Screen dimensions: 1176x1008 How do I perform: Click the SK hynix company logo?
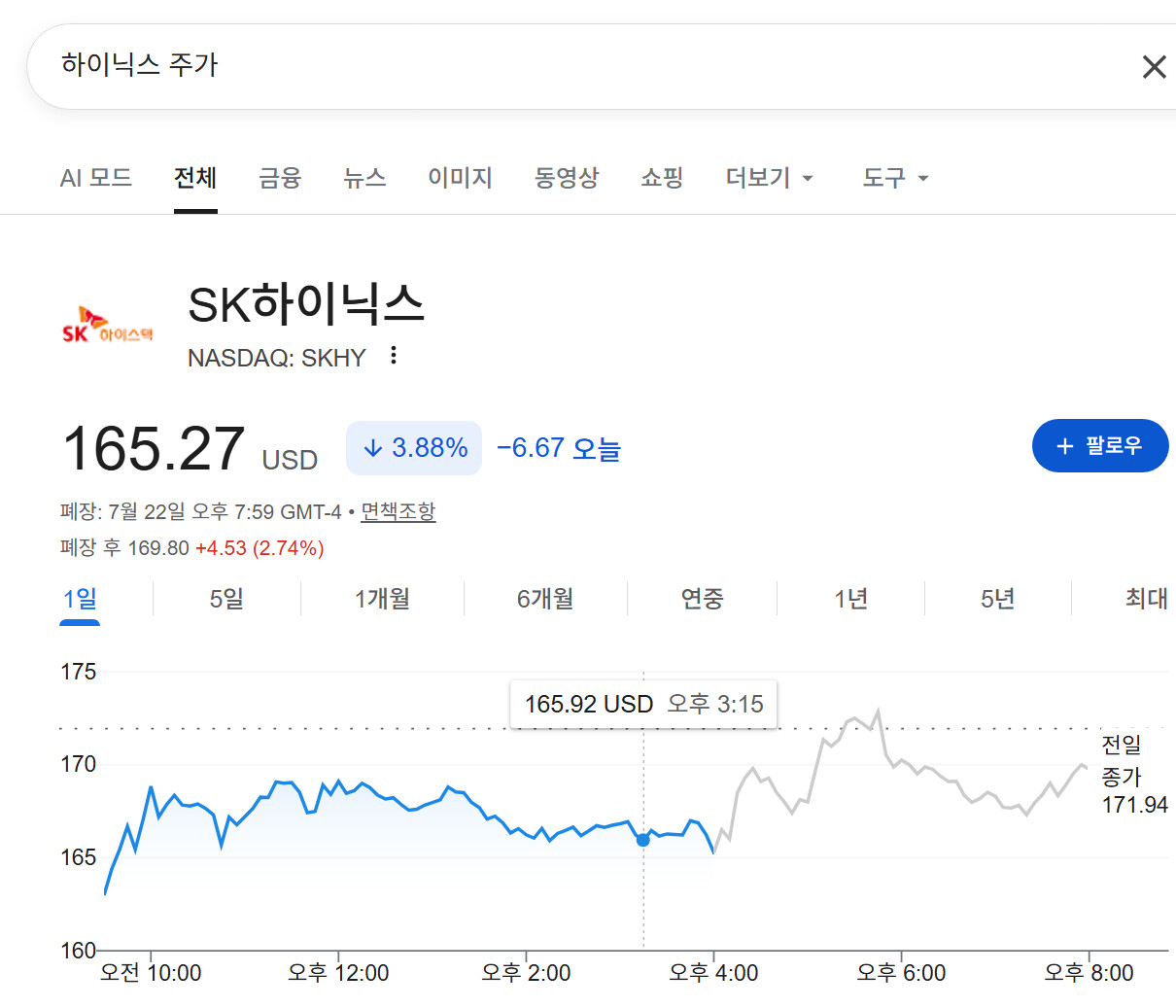pyautogui.click(x=108, y=326)
